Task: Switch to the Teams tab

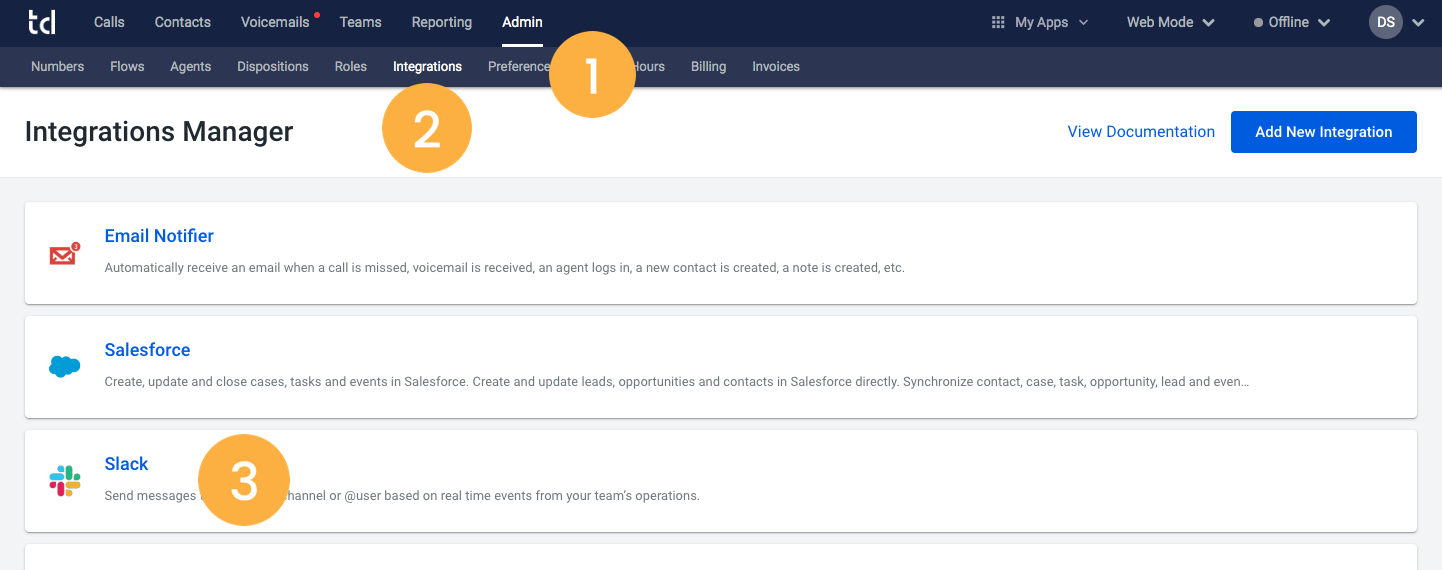Action: pos(360,22)
